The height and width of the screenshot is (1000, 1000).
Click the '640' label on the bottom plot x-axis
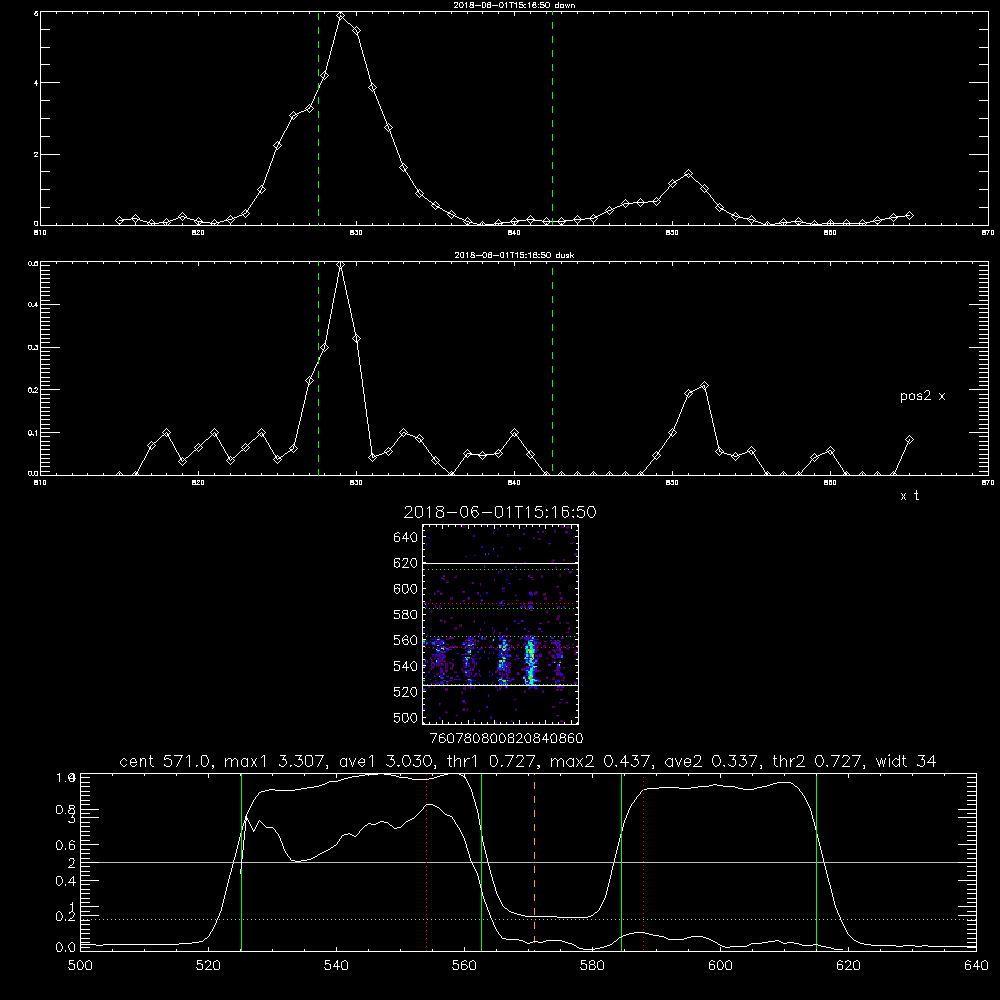pos(976,966)
